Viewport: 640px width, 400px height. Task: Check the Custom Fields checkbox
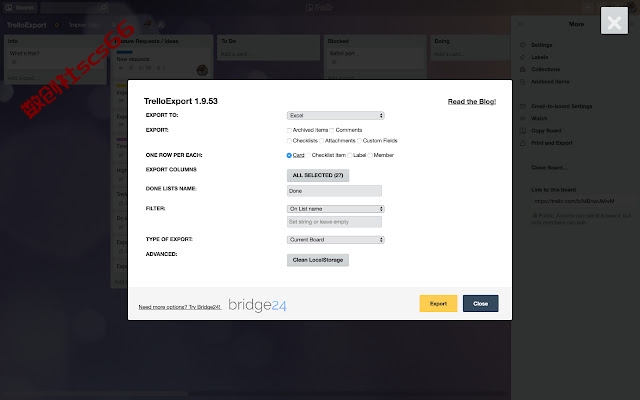click(x=359, y=141)
